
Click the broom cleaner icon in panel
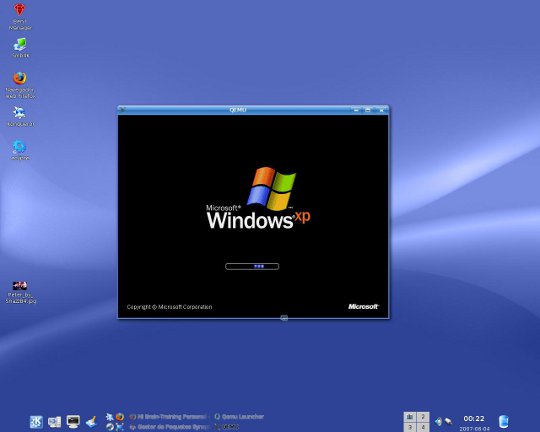[92, 421]
